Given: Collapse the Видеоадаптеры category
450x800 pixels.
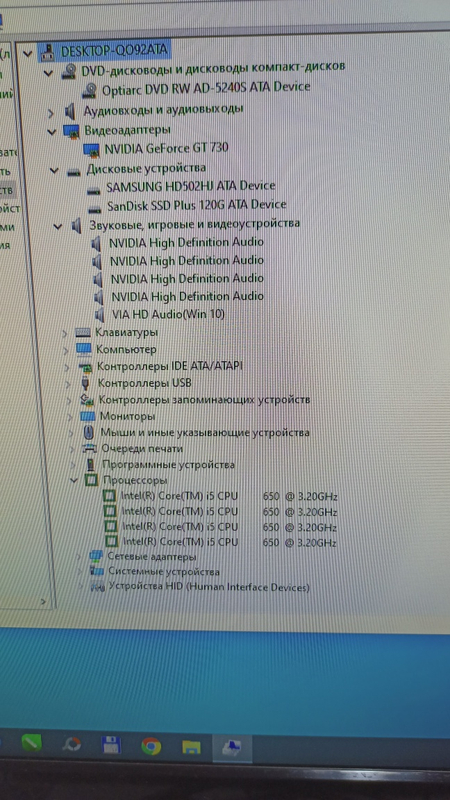Looking at the screenshot, I should coord(52,132).
